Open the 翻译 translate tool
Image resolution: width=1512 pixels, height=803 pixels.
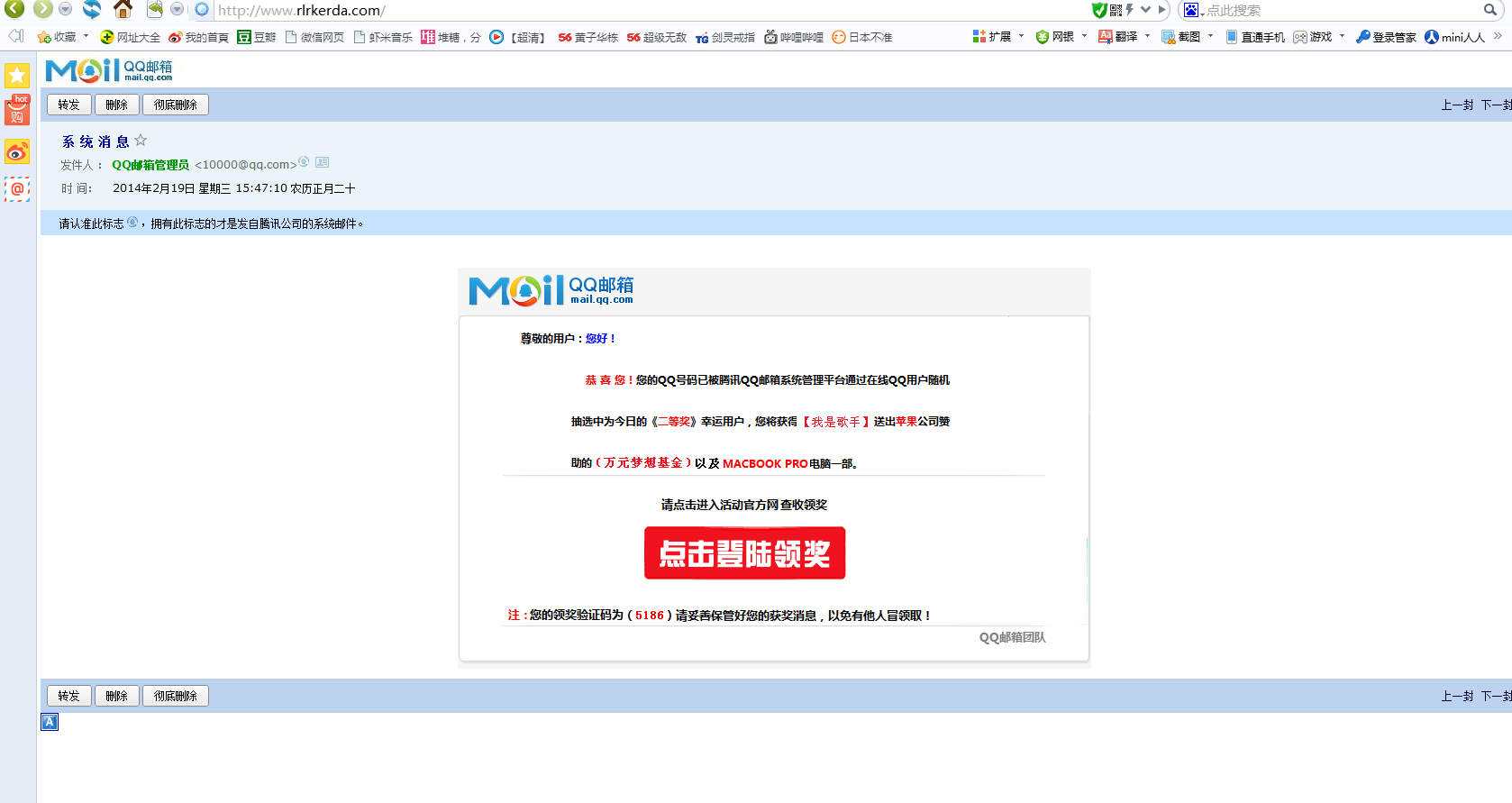pos(1117,37)
